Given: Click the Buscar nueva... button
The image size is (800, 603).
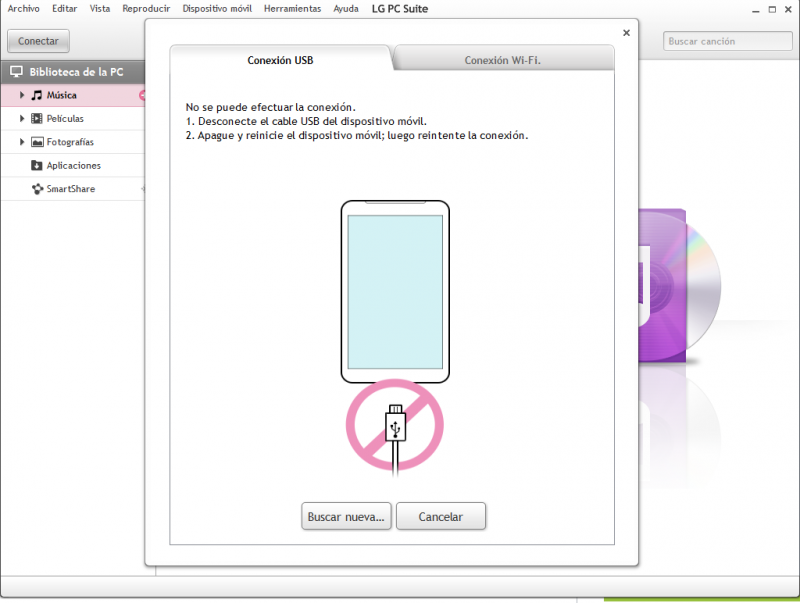Looking at the screenshot, I should point(346,516).
